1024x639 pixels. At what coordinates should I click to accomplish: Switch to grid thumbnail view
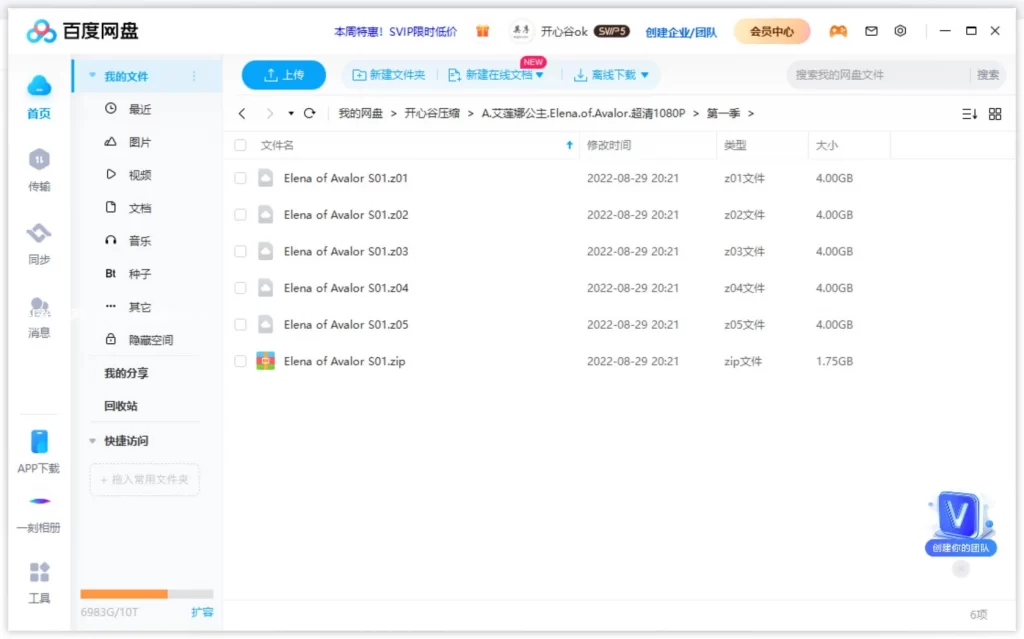coord(995,114)
